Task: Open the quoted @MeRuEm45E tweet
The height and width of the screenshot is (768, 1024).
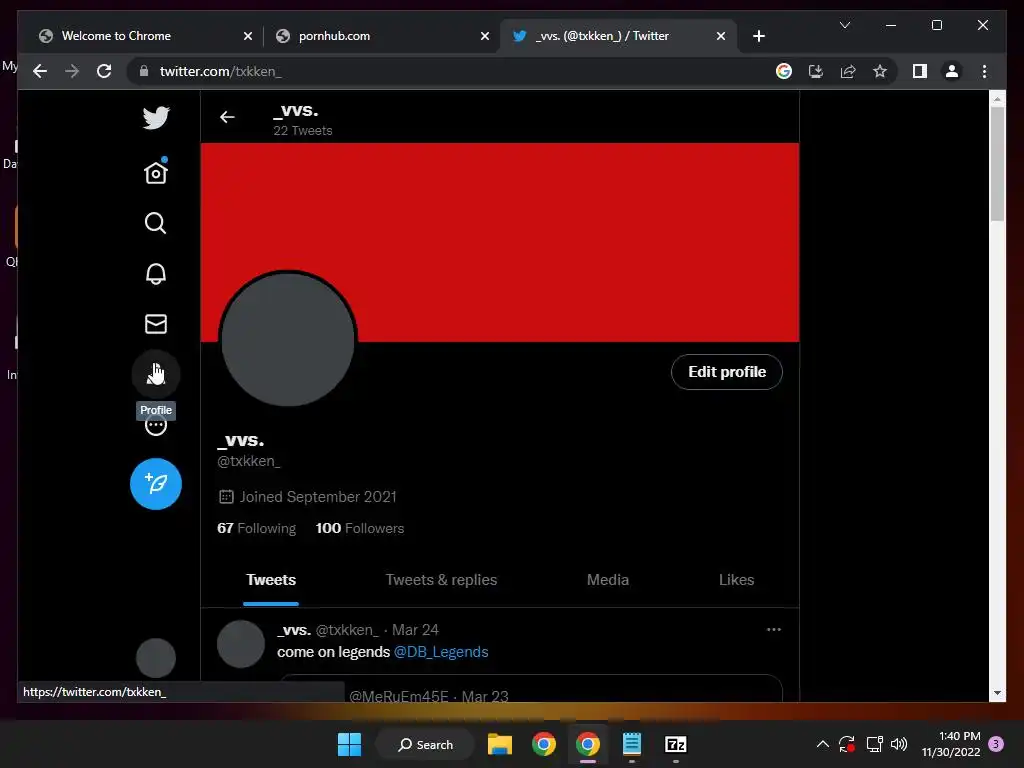Action: point(530,688)
